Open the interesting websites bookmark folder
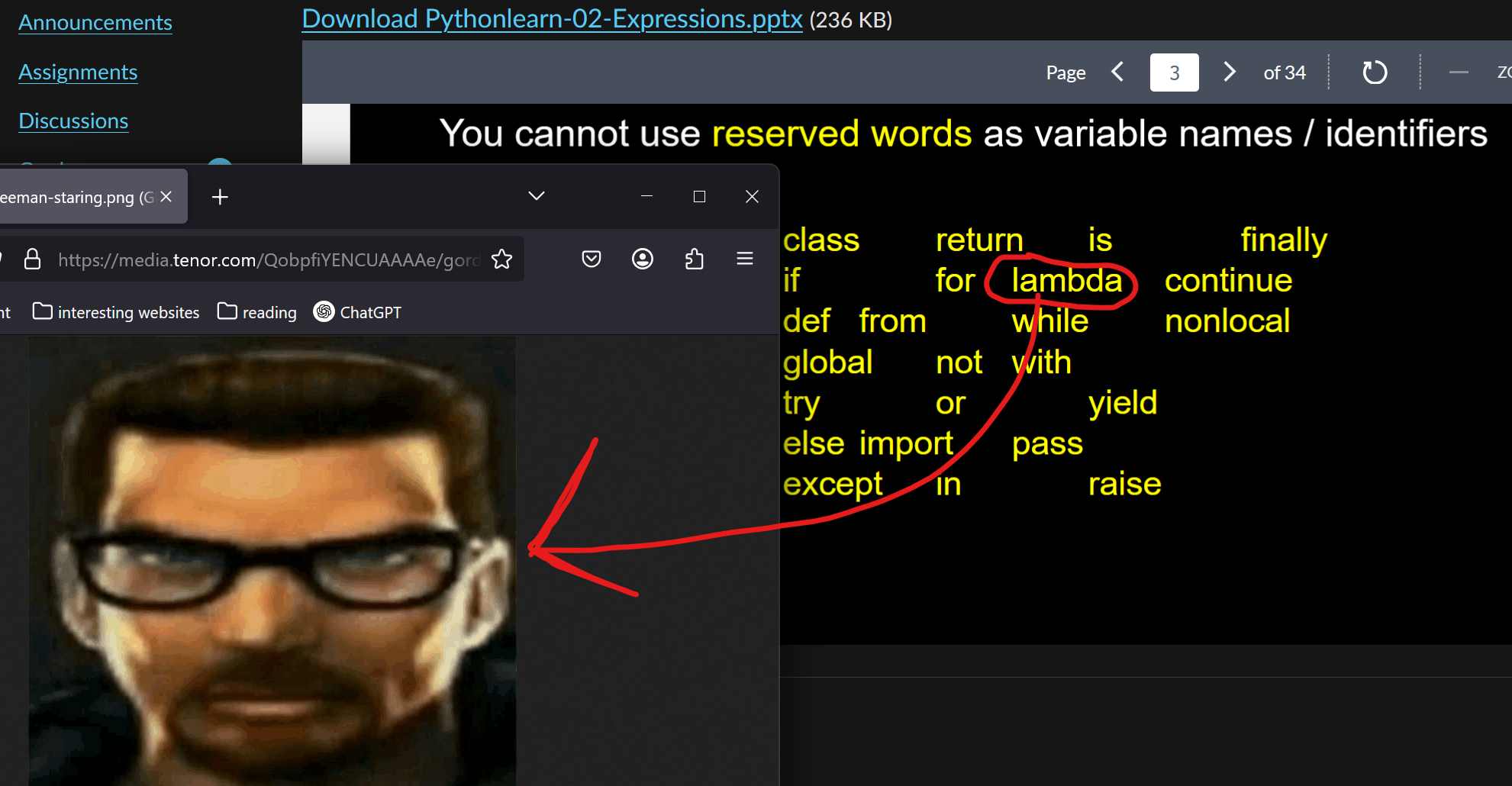 coord(116,312)
